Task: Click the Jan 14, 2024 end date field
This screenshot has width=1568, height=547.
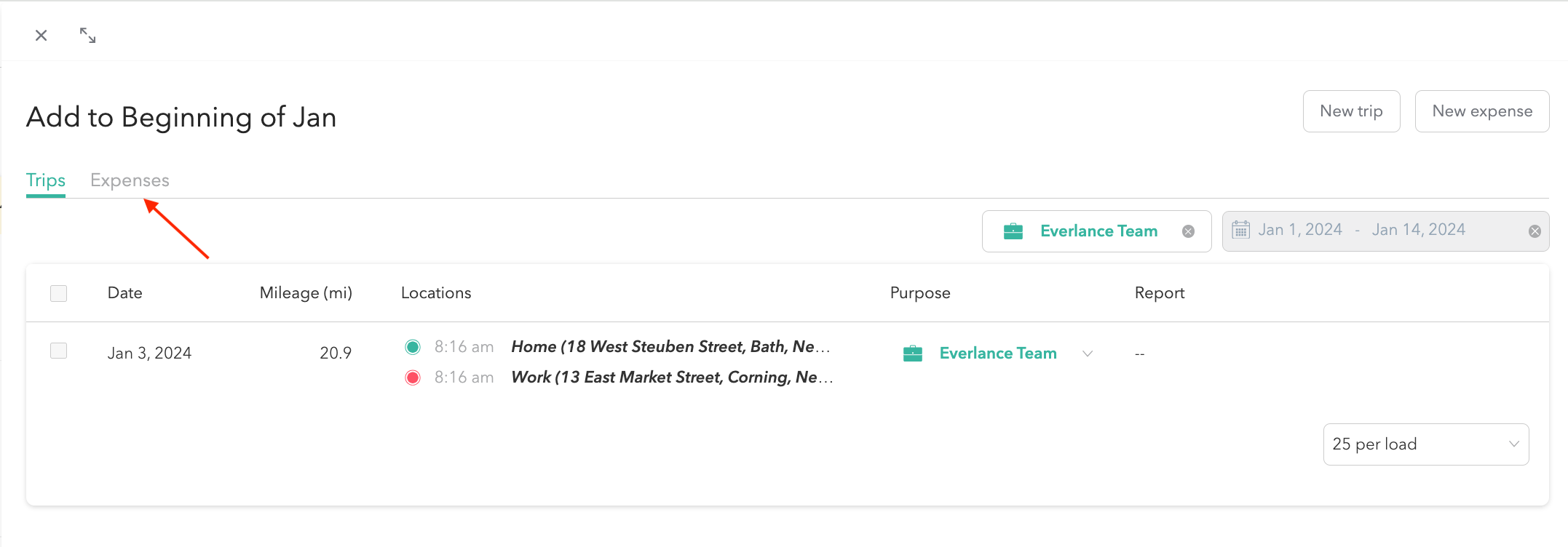Action: pyautogui.click(x=1418, y=230)
